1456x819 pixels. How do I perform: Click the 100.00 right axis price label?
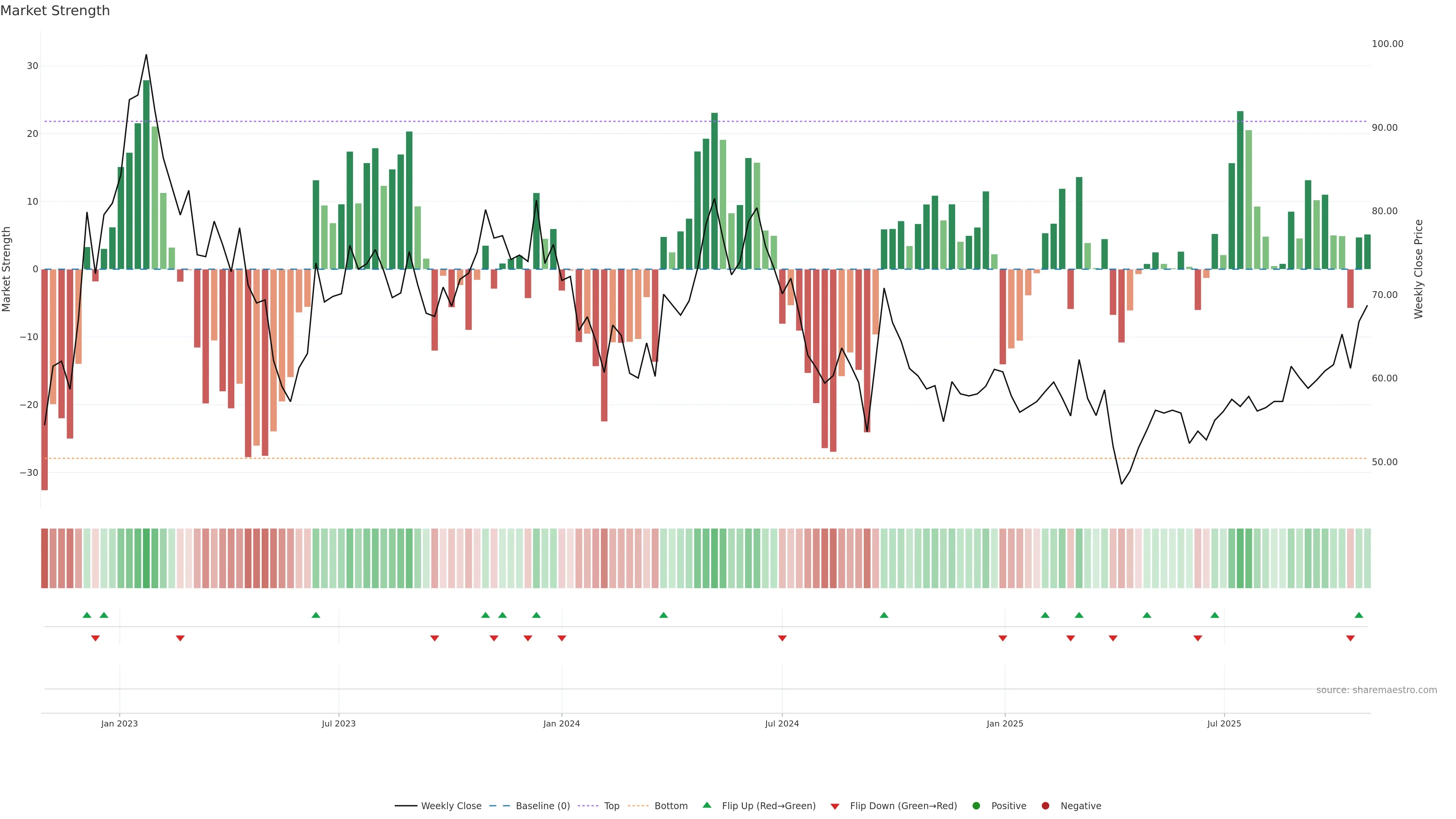click(x=1387, y=44)
